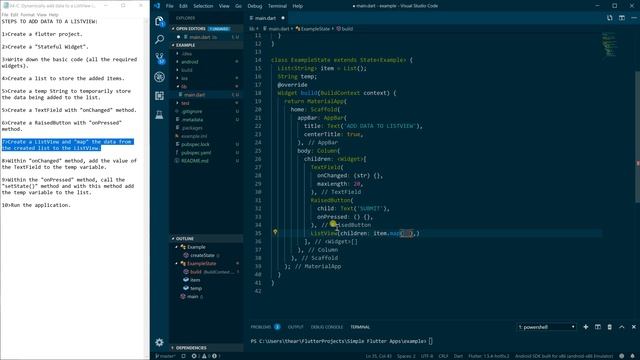Click the CRLF line ending indicator

point(443,356)
